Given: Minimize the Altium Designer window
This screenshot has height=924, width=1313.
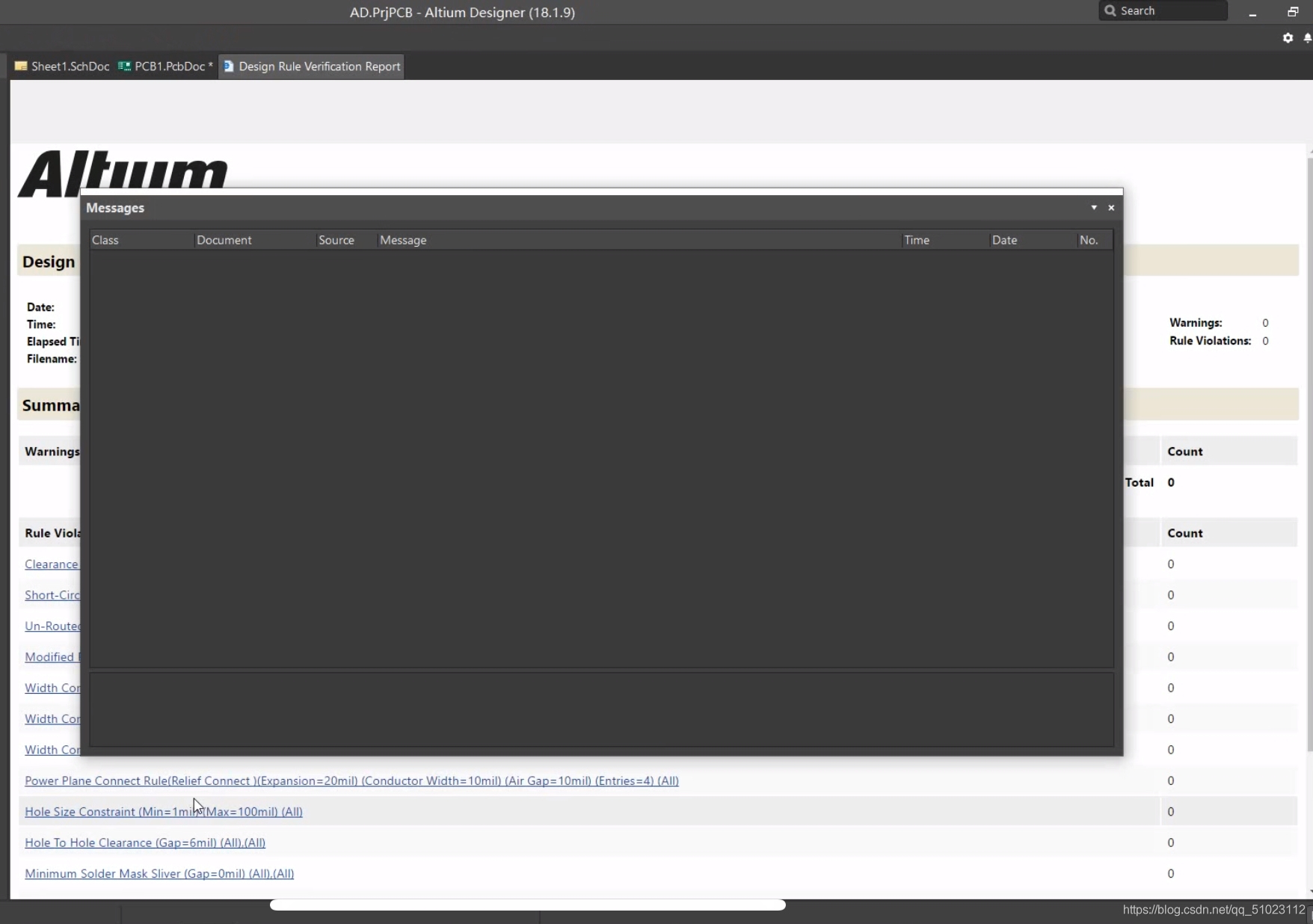Looking at the screenshot, I should point(1252,12).
